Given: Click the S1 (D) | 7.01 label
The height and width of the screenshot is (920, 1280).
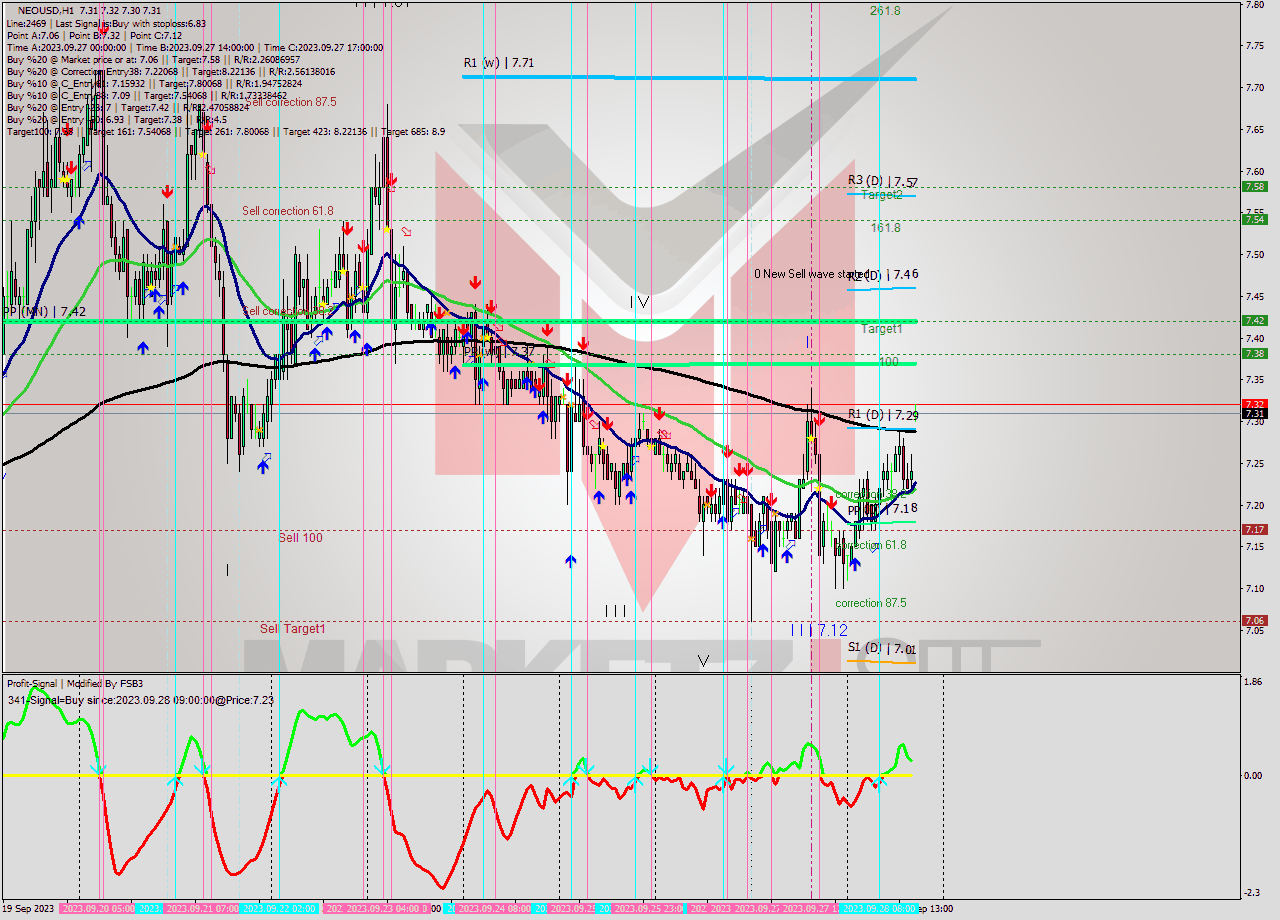Looking at the screenshot, I should click(x=882, y=649).
